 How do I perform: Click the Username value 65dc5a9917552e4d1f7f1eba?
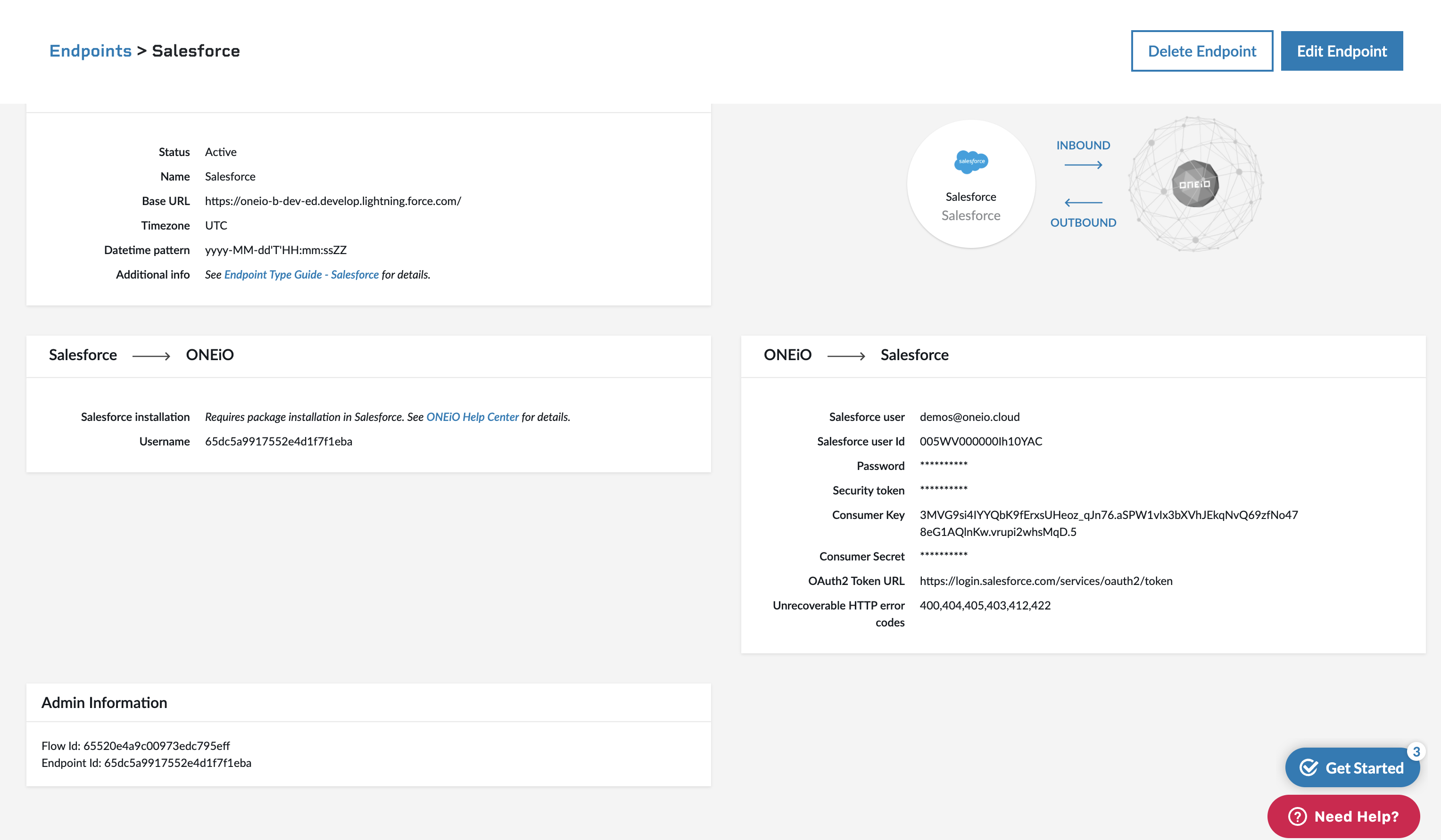tap(279, 441)
